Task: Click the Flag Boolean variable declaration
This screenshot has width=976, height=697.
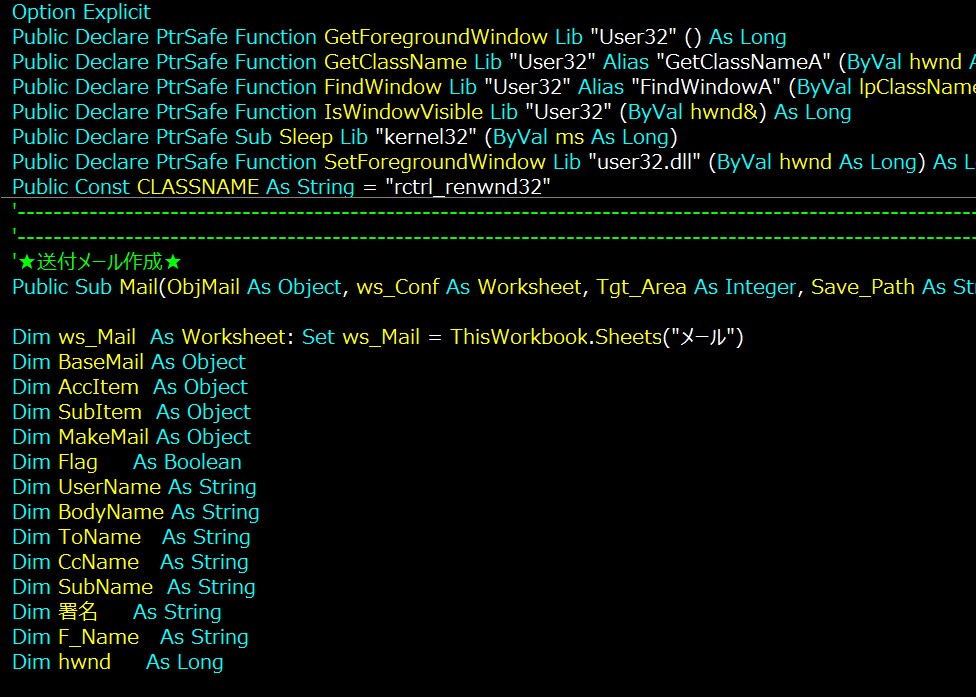Action: (127, 462)
